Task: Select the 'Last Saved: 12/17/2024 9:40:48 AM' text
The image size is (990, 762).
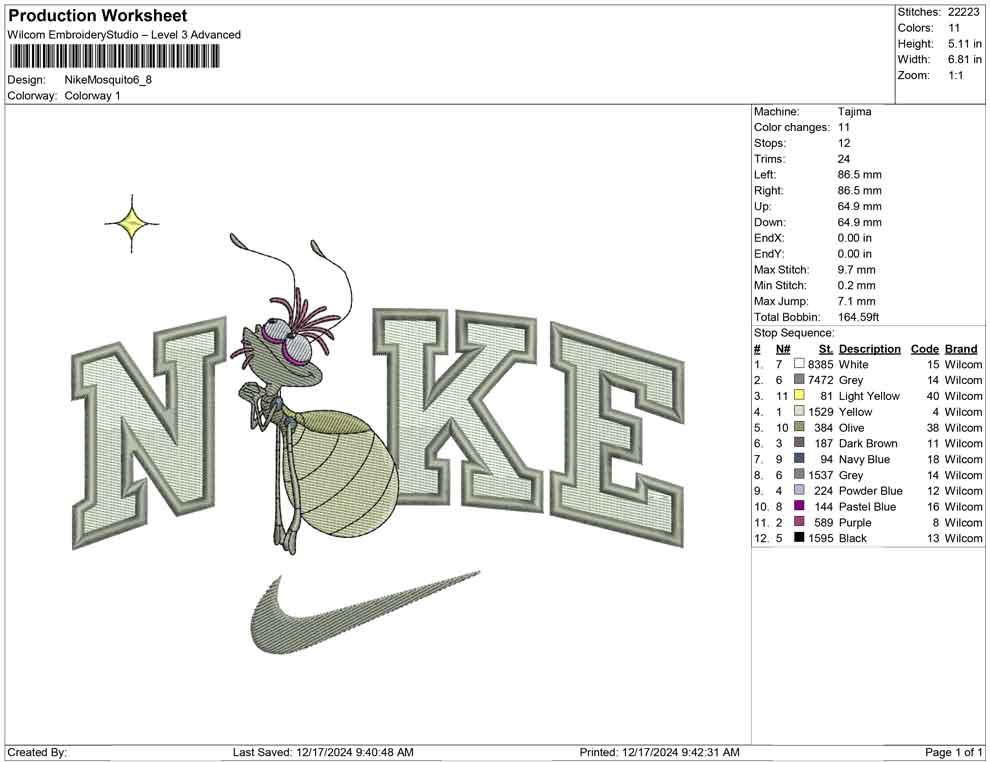Action: coord(323,752)
